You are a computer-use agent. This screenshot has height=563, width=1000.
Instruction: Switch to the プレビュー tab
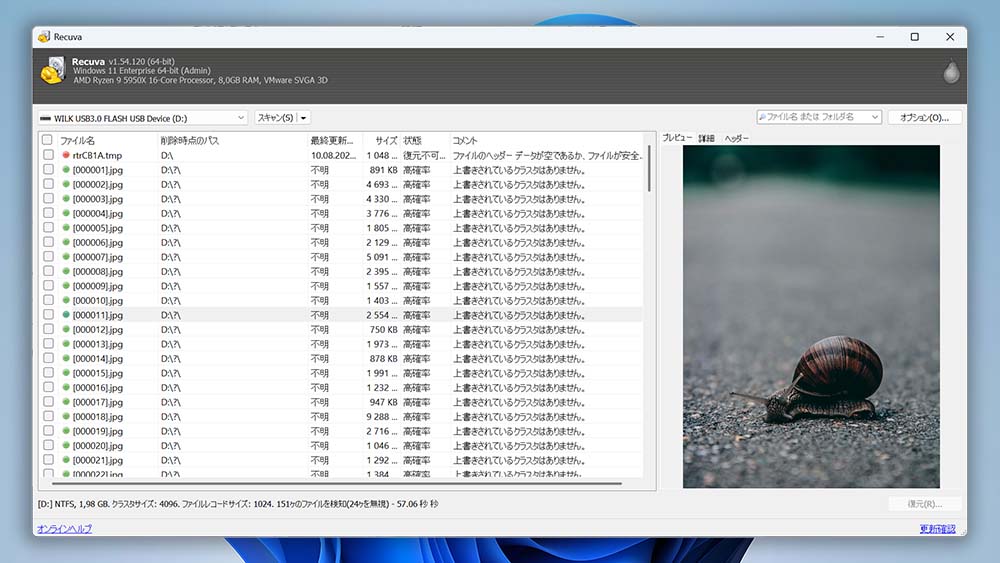677,138
